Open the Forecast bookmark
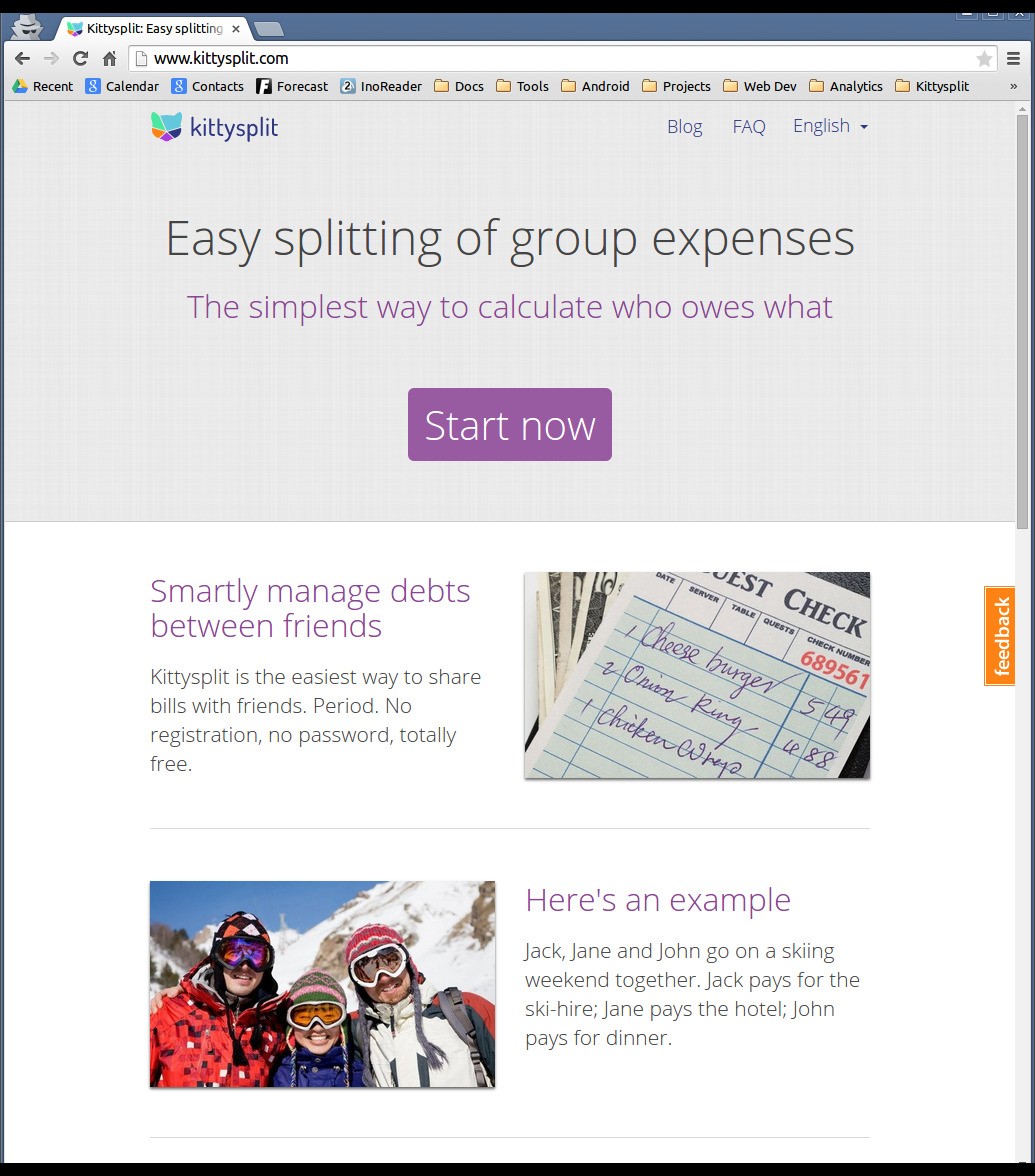1035x1176 pixels. 292,86
